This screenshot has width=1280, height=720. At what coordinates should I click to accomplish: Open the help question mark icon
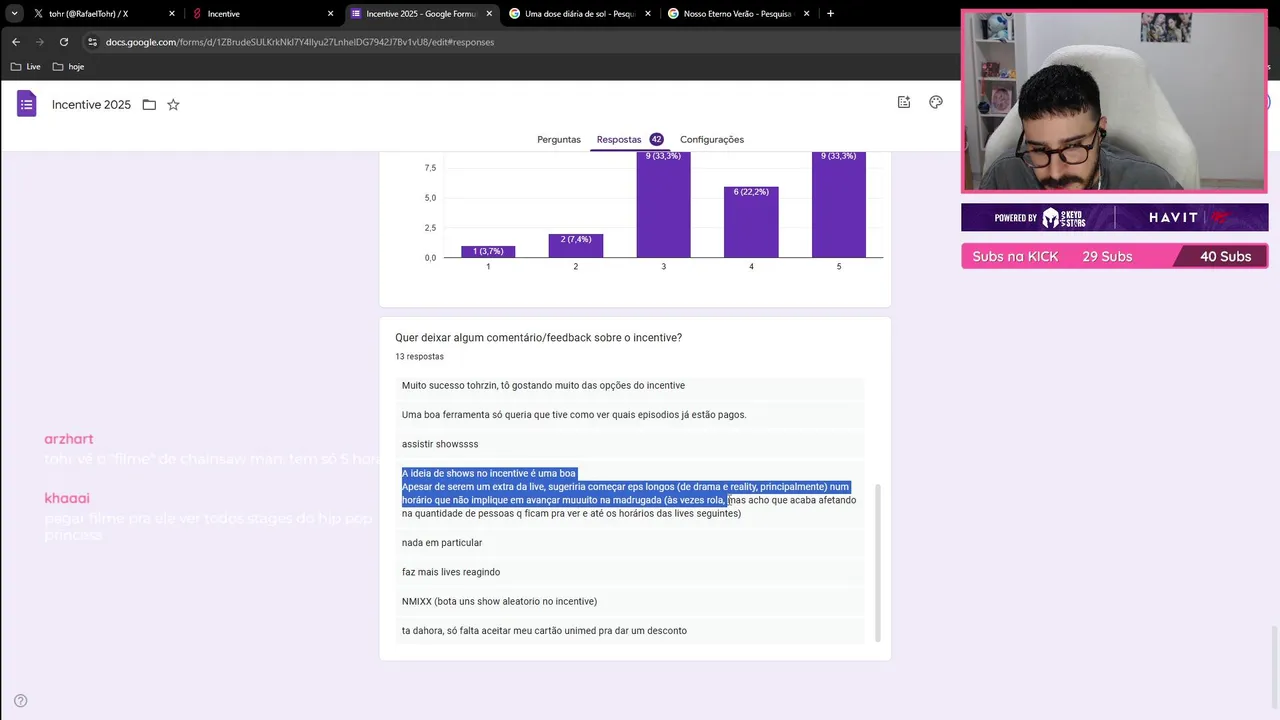click(20, 701)
